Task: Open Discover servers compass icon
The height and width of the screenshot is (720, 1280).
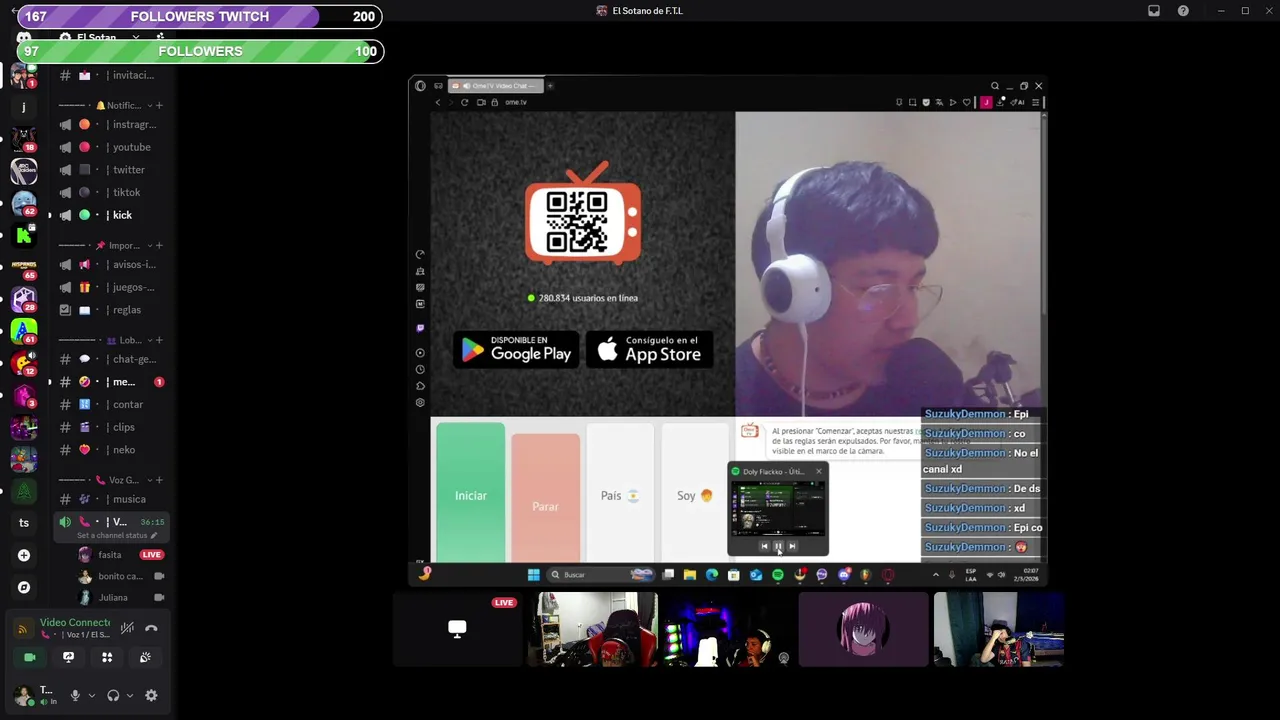Action: [24, 587]
